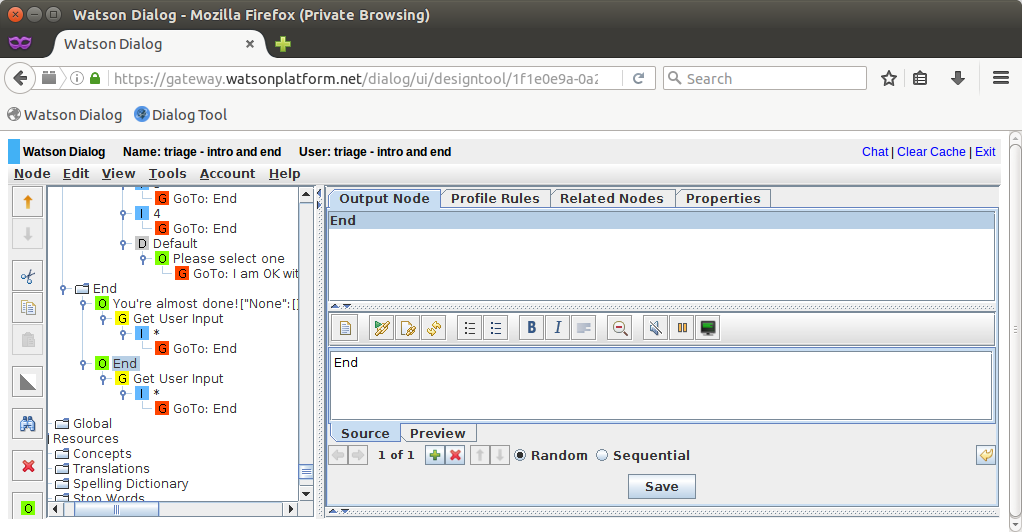Click the red X delete node icon
1022x532 pixels.
click(27, 467)
